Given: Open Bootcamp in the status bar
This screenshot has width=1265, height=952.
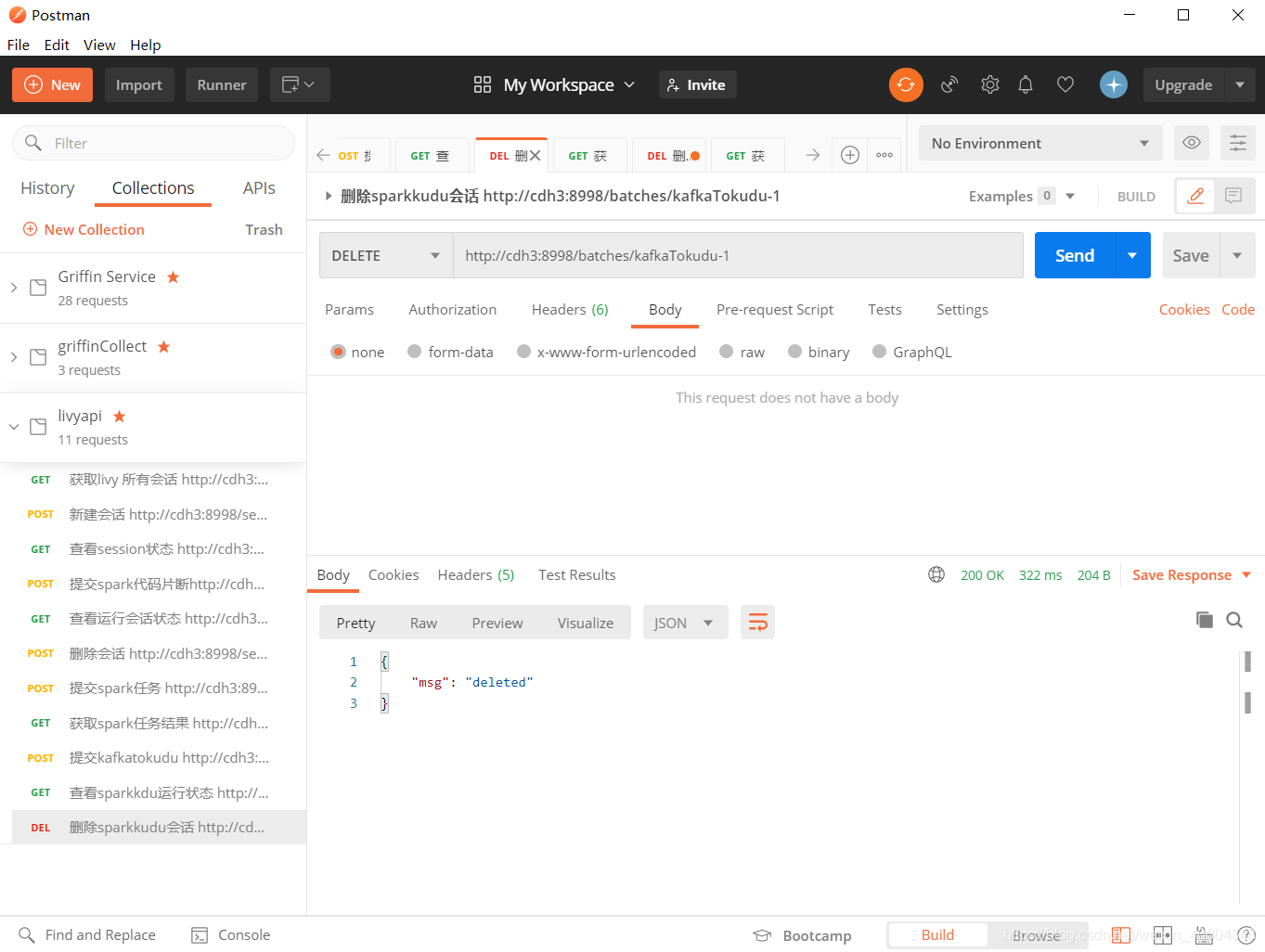Looking at the screenshot, I should coord(802,935).
